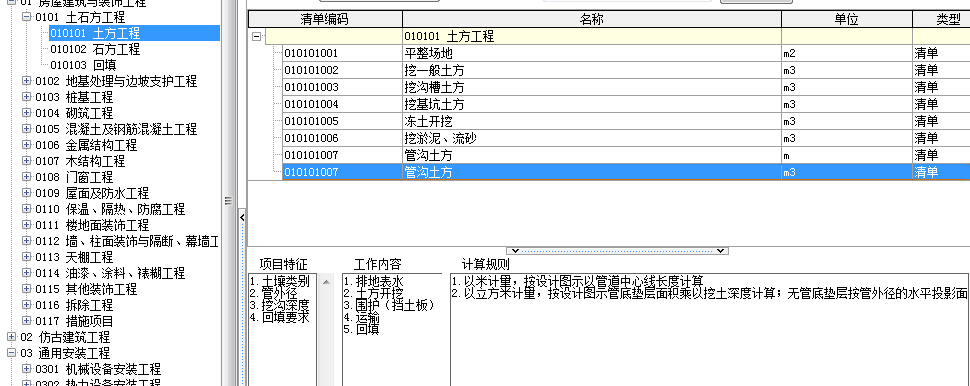Click 回填 in 工作内容 list
The image size is (970, 386).
click(362, 329)
